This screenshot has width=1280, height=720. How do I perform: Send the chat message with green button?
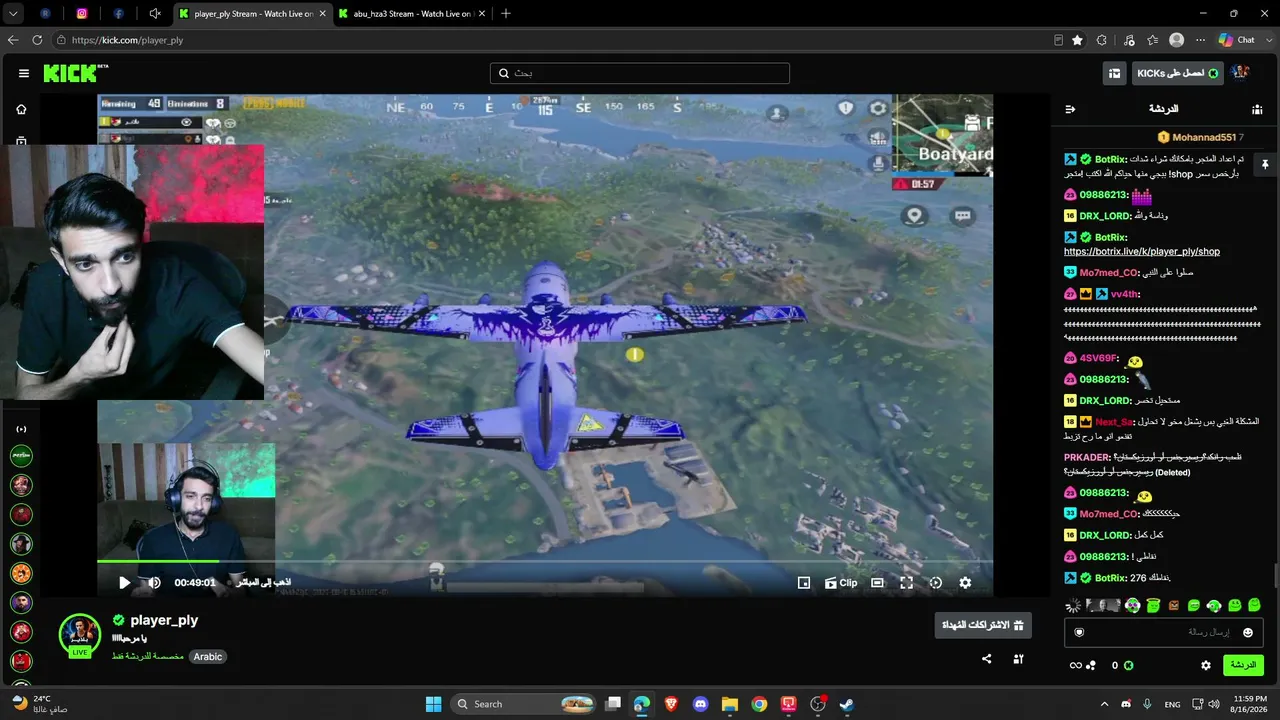[x=1243, y=665]
